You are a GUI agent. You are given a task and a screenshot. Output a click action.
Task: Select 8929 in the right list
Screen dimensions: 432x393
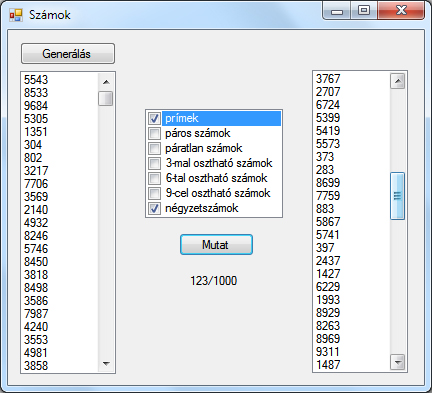[352, 313]
